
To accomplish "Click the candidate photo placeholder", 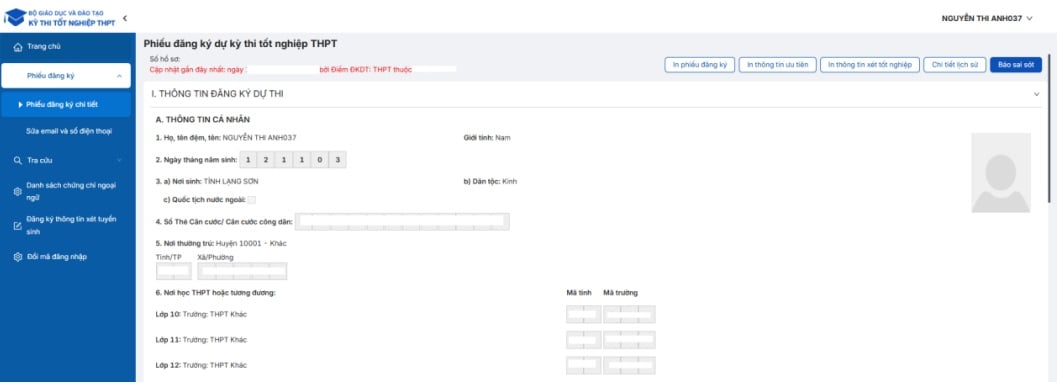I will pos(1001,173).
